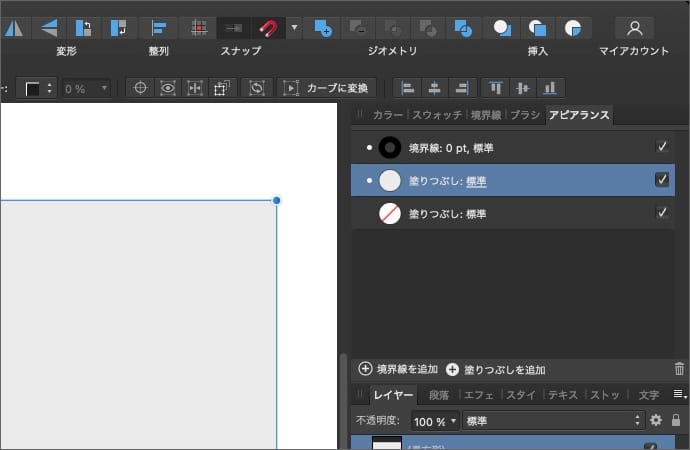Click the light gray fill swatch circle
This screenshot has height=450, width=690.
pyautogui.click(x=390, y=180)
